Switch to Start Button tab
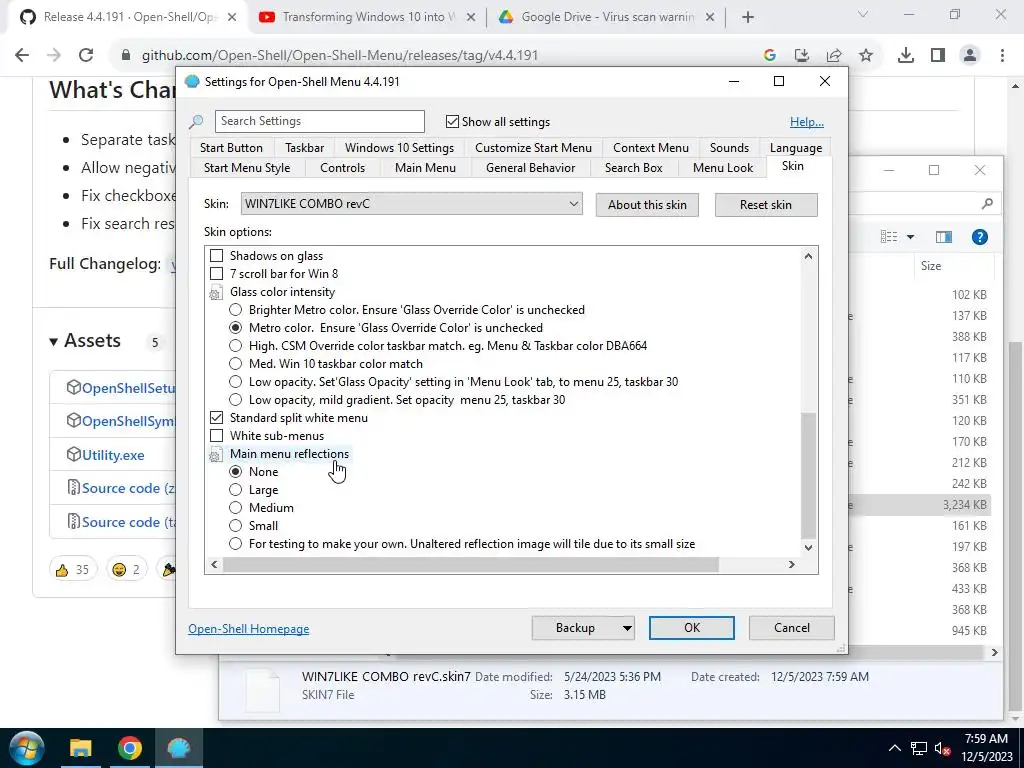The height and width of the screenshot is (768, 1024). click(231, 148)
